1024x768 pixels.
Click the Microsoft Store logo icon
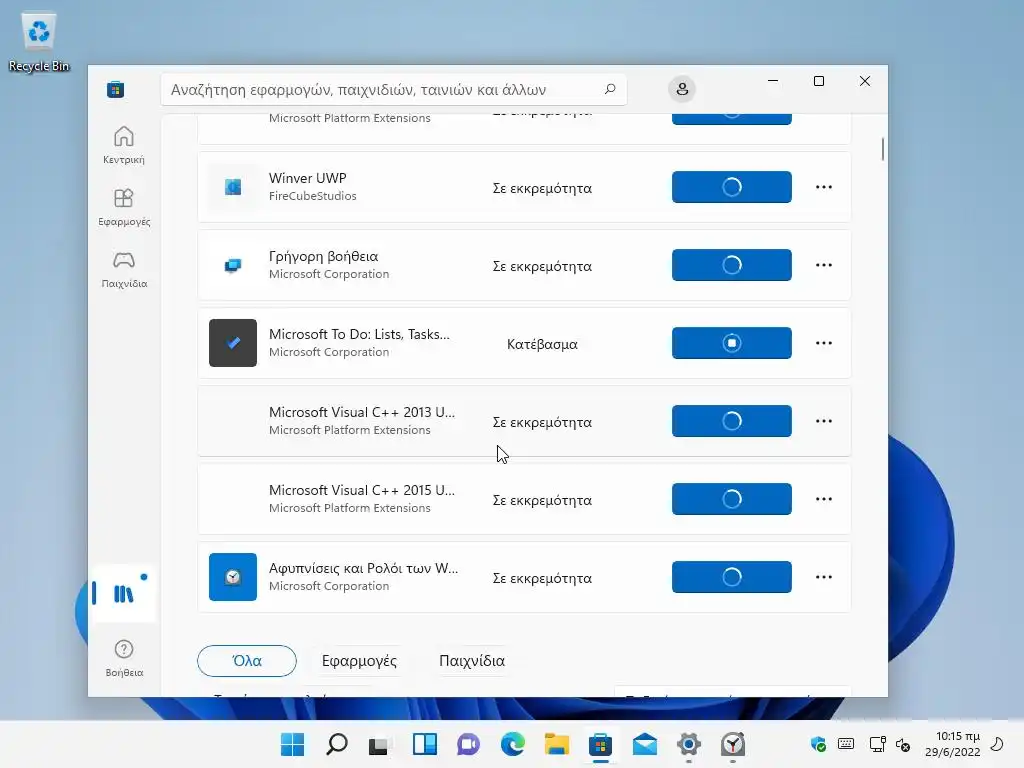(x=116, y=89)
